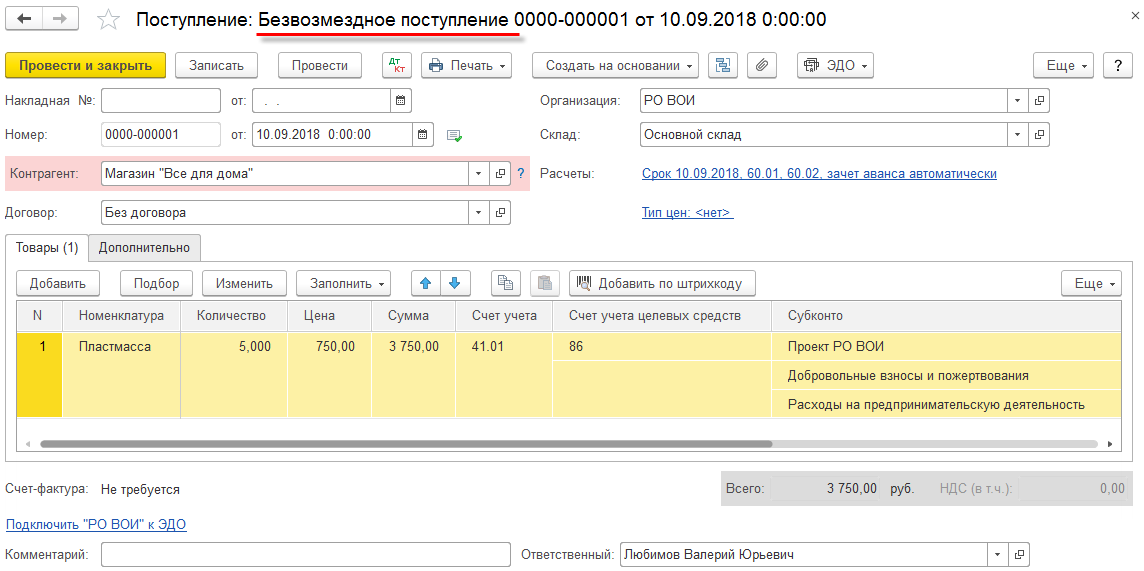
Task: Open Склад Основной склад record
Action: 1039,134
